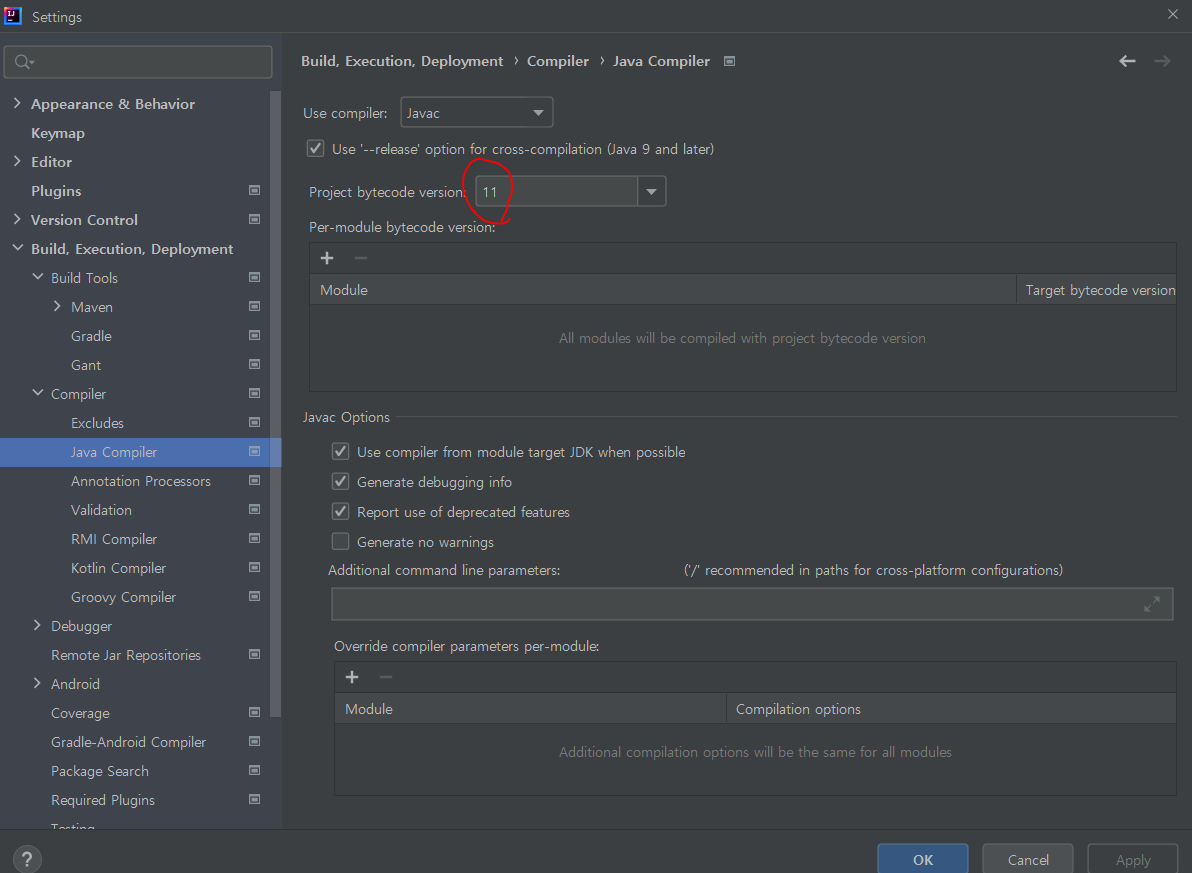Click the project icon next to RMI Compiler

click(x=255, y=538)
